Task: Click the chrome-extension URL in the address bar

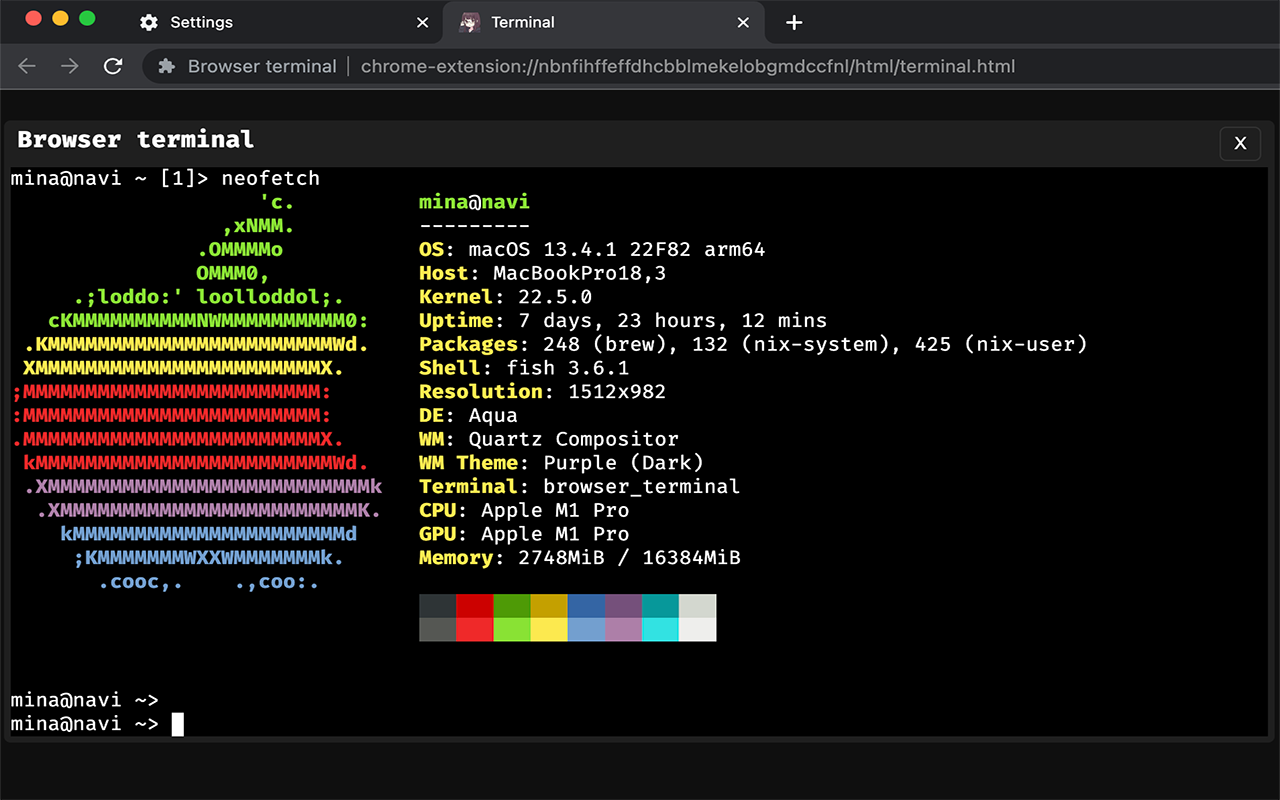Action: 688,66
